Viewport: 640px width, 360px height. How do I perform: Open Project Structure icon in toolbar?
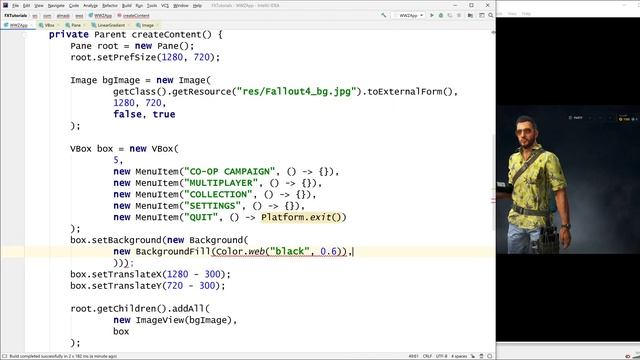pyautogui.click(x=470, y=15)
